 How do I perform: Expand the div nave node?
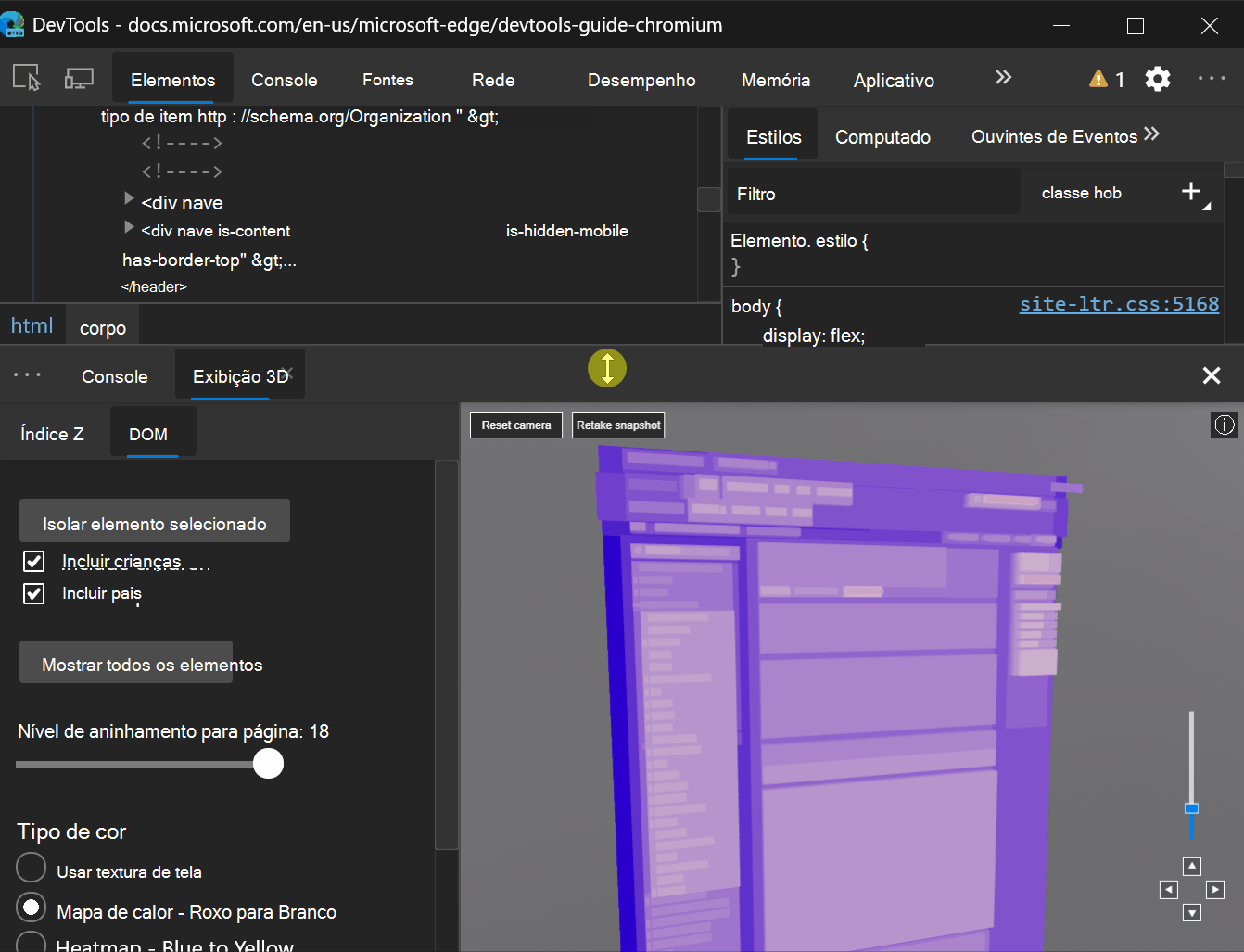tap(129, 198)
